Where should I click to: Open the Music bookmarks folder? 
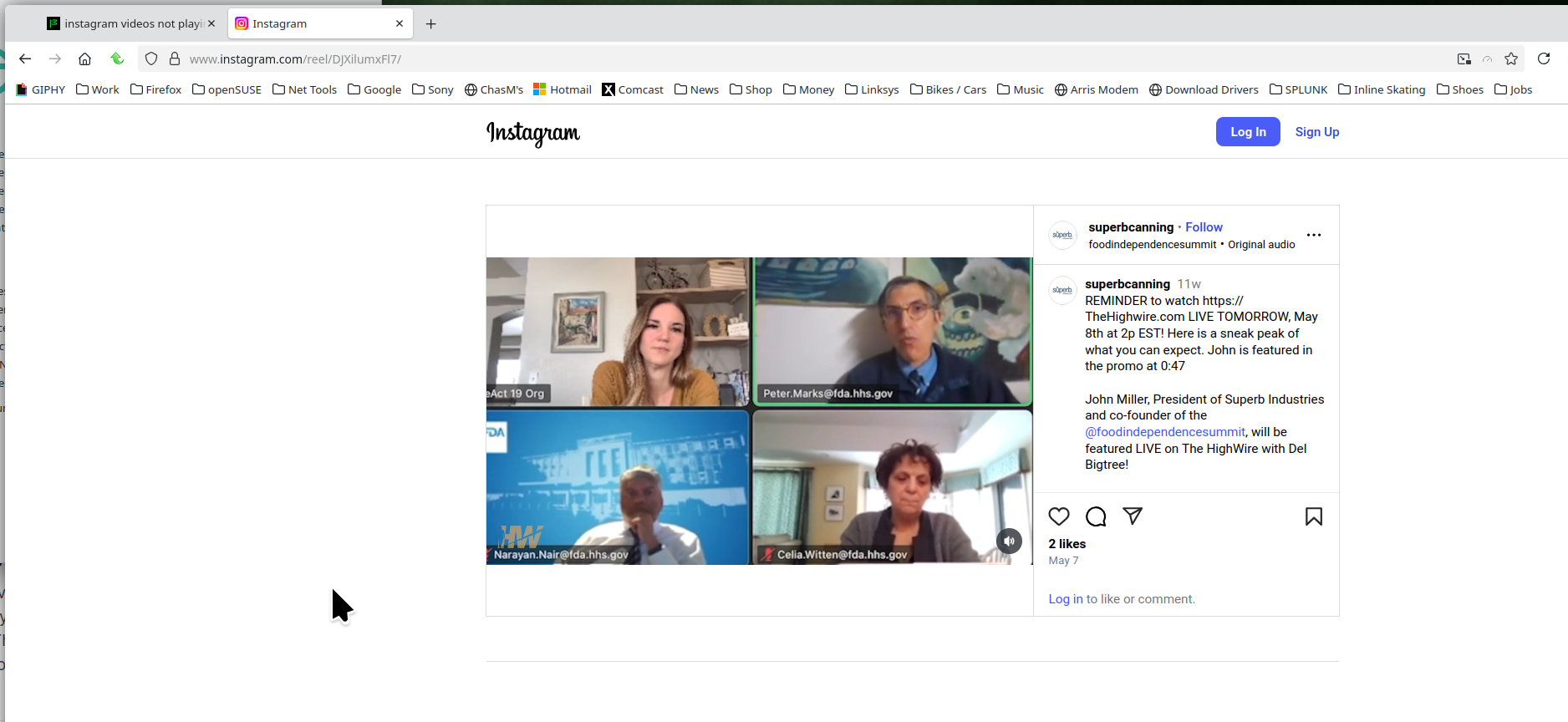tap(1021, 89)
